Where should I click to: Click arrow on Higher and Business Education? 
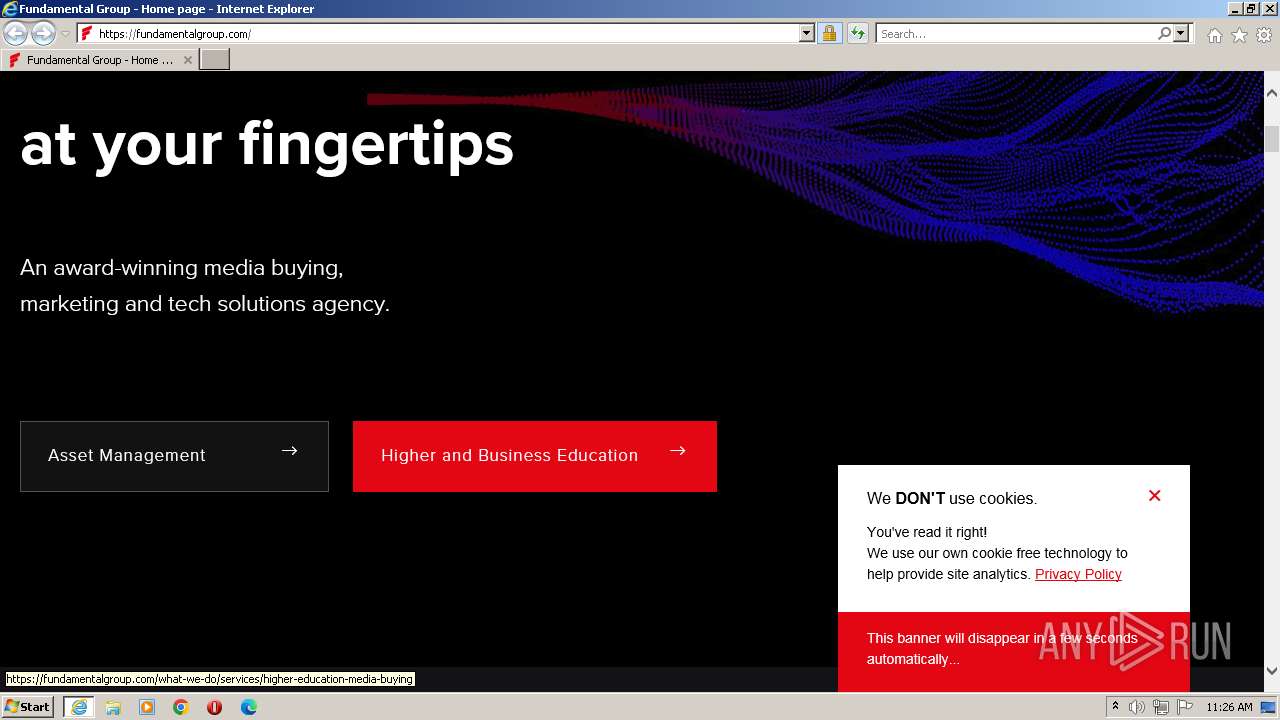coord(677,451)
